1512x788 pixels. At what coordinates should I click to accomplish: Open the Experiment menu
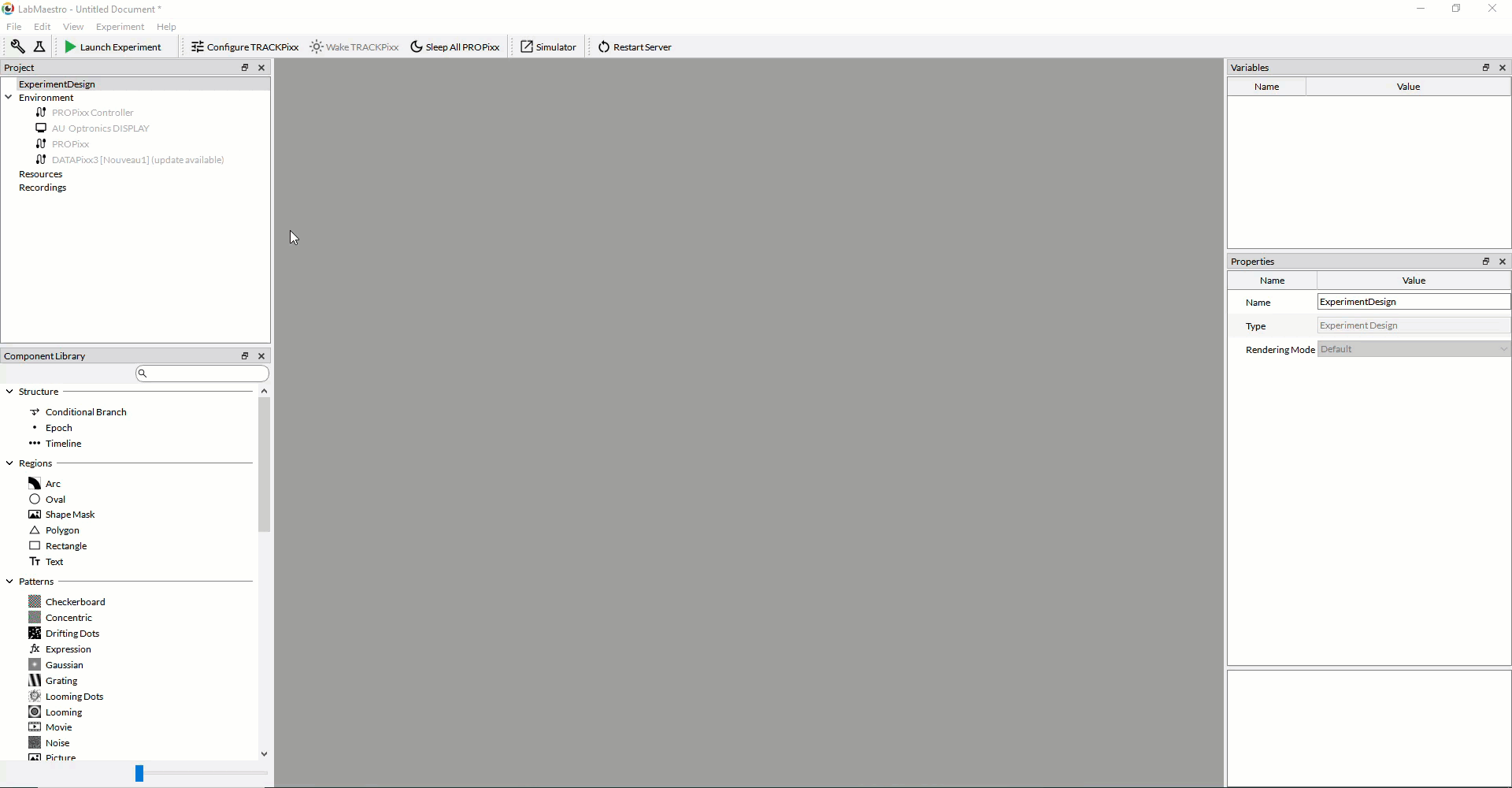118,26
